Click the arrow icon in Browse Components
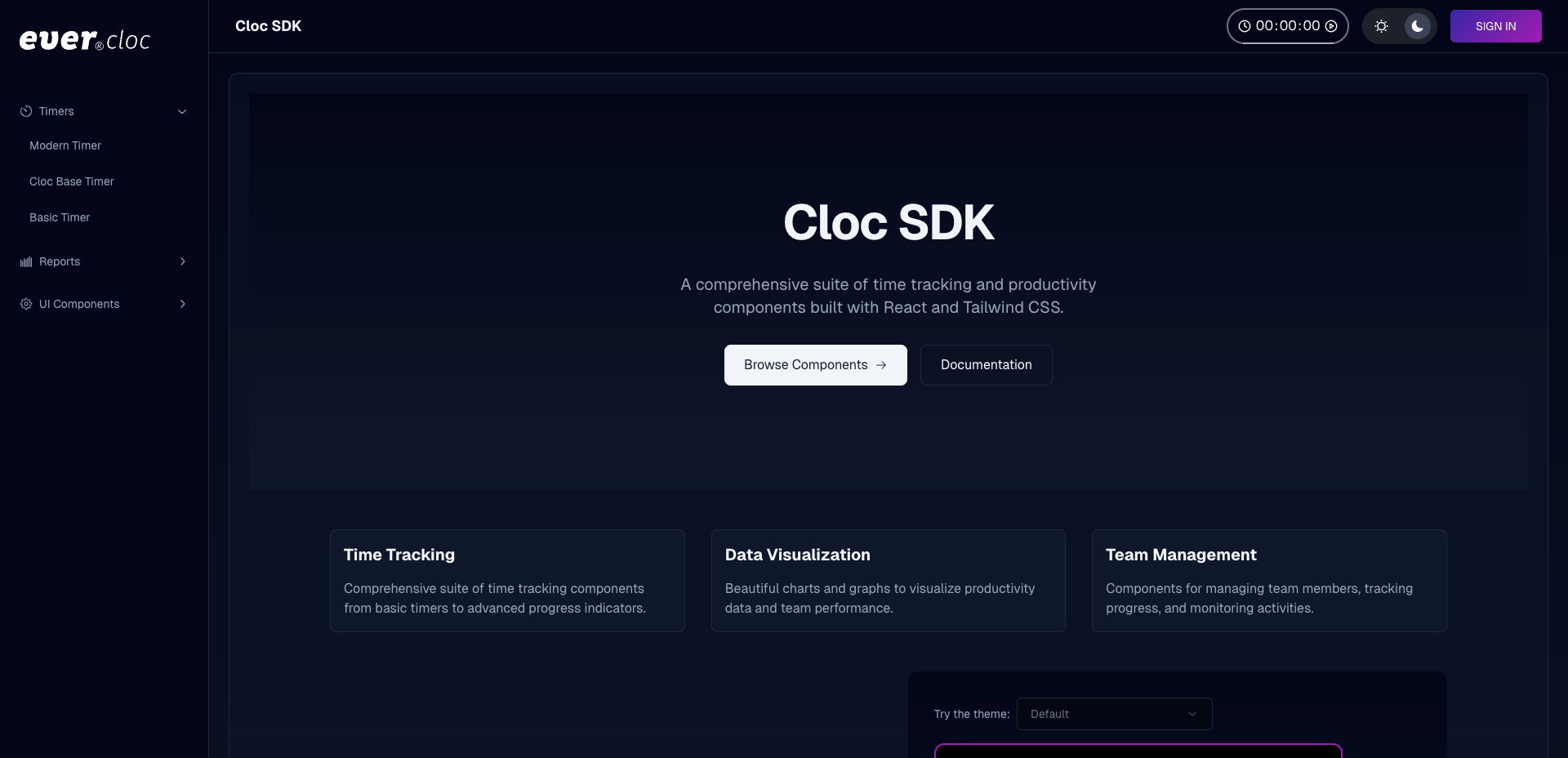1568x758 pixels. tap(881, 365)
